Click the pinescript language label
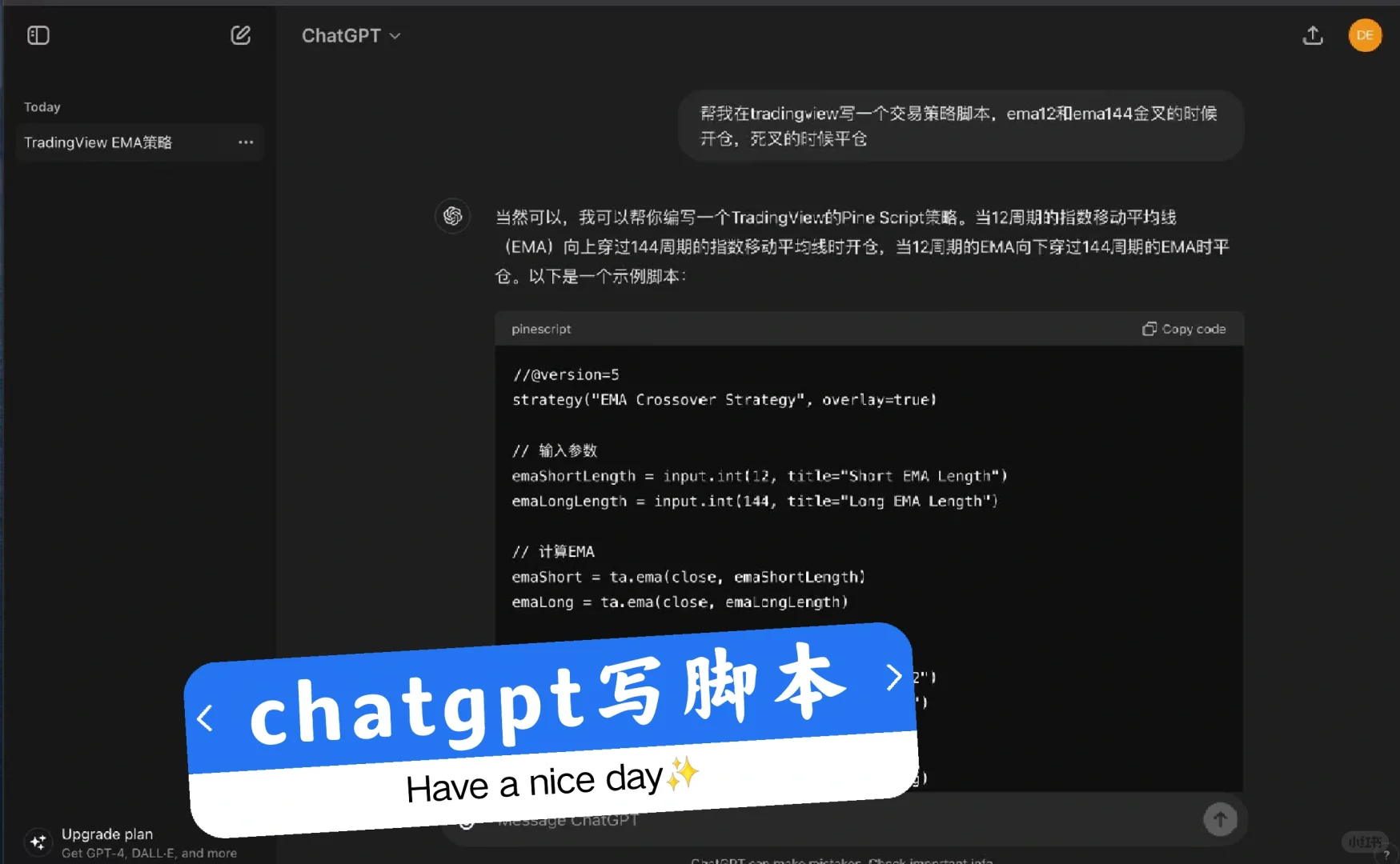This screenshot has width=1400, height=864. pos(541,329)
